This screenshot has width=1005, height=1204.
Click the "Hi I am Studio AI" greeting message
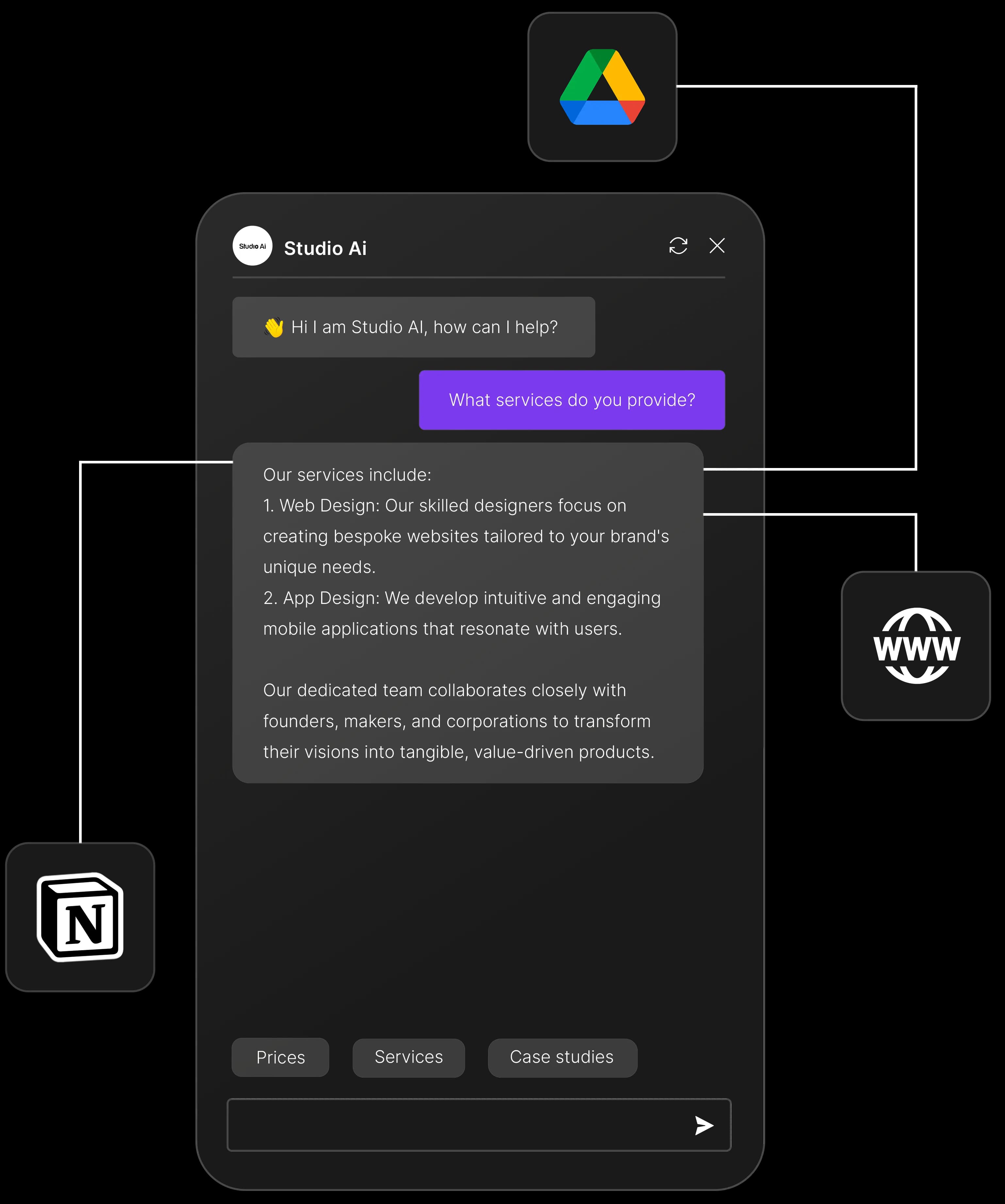tap(413, 327)
